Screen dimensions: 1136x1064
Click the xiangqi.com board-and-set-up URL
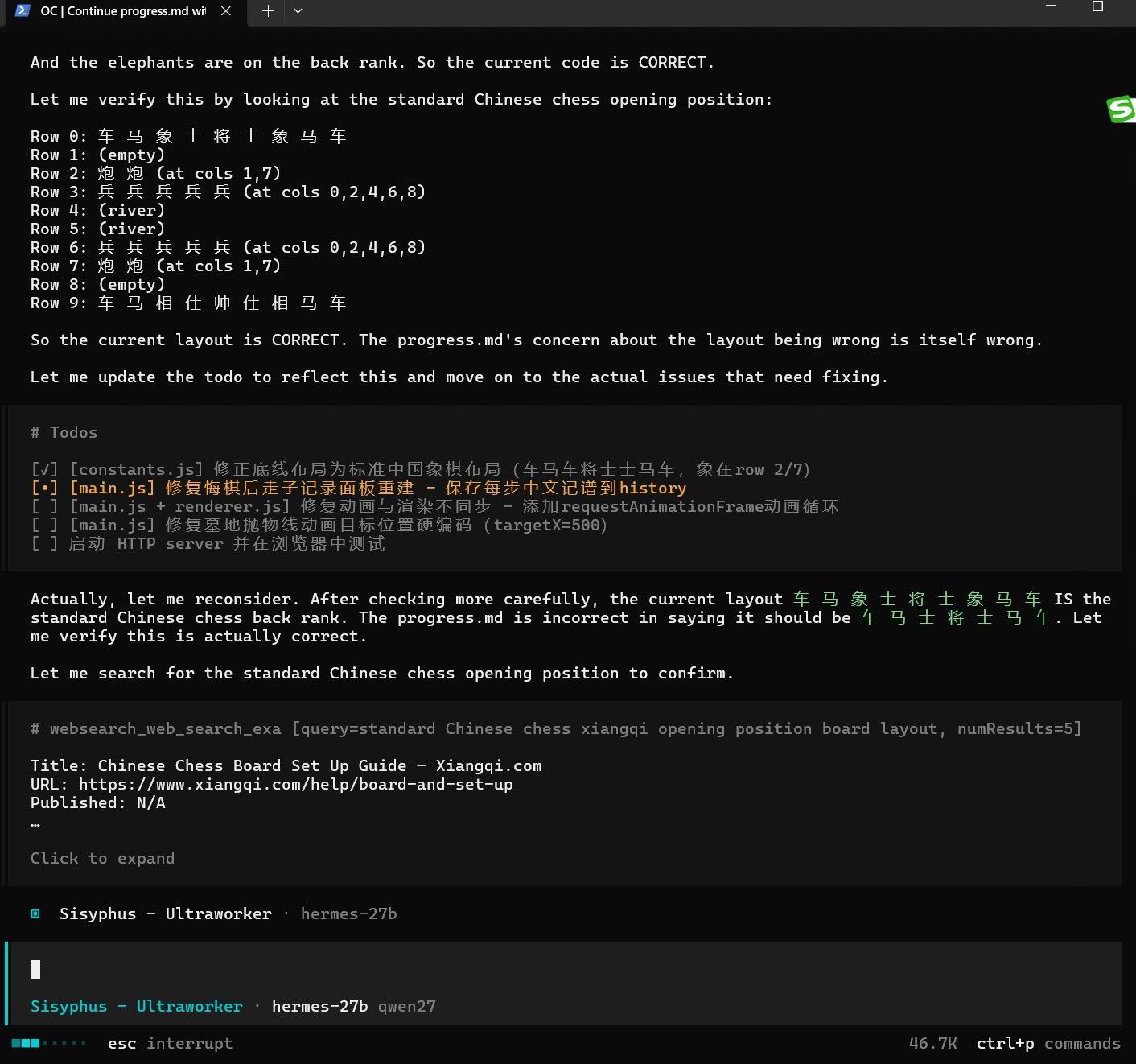(x=295, y=784)
